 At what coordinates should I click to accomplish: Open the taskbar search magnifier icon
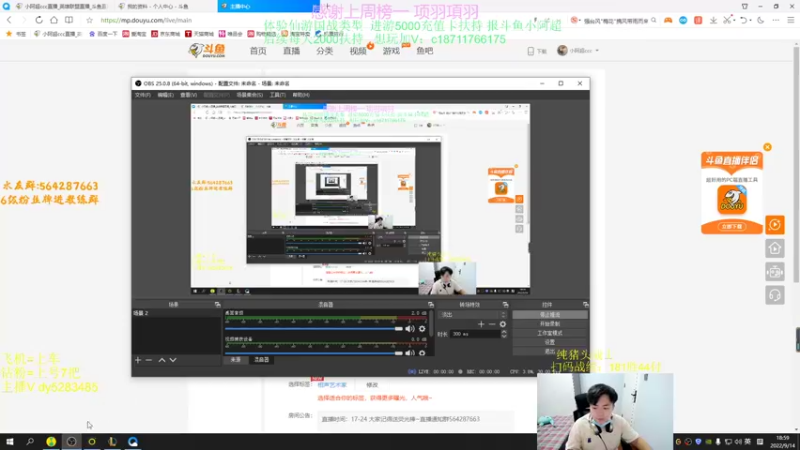[x=30, y=441]
